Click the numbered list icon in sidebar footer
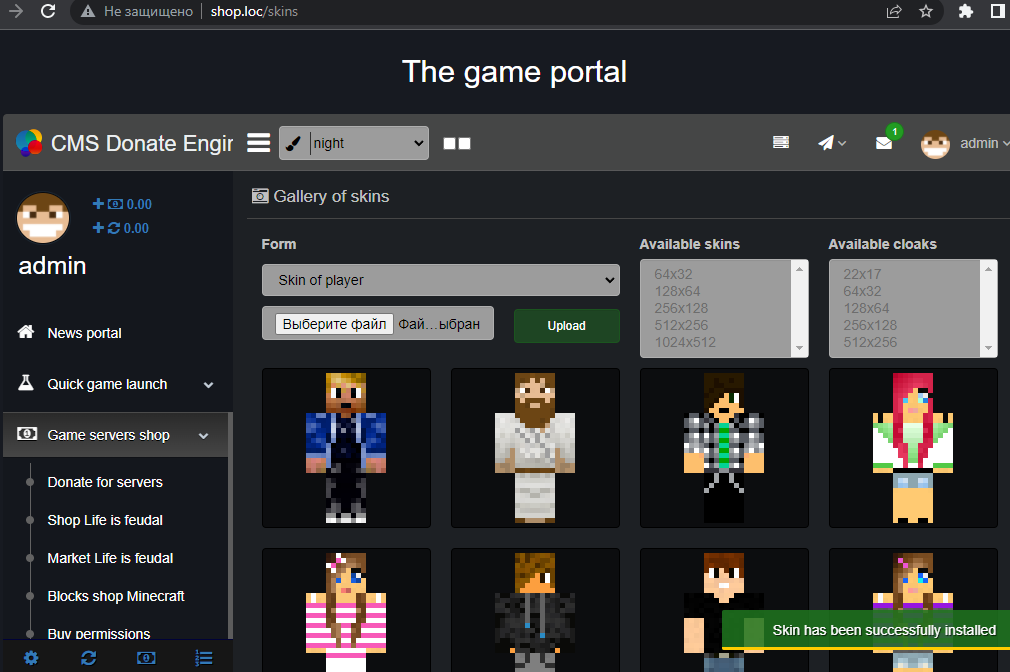The height and width of the screenshot is (672, 1010). tap(204, 657)
